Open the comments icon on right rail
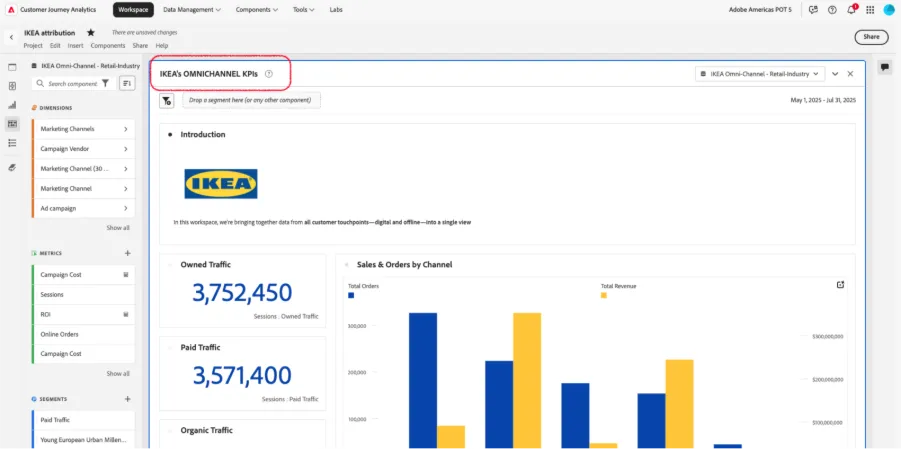The height and width of the screenshot is (450, 901). (x=884, y=67)
